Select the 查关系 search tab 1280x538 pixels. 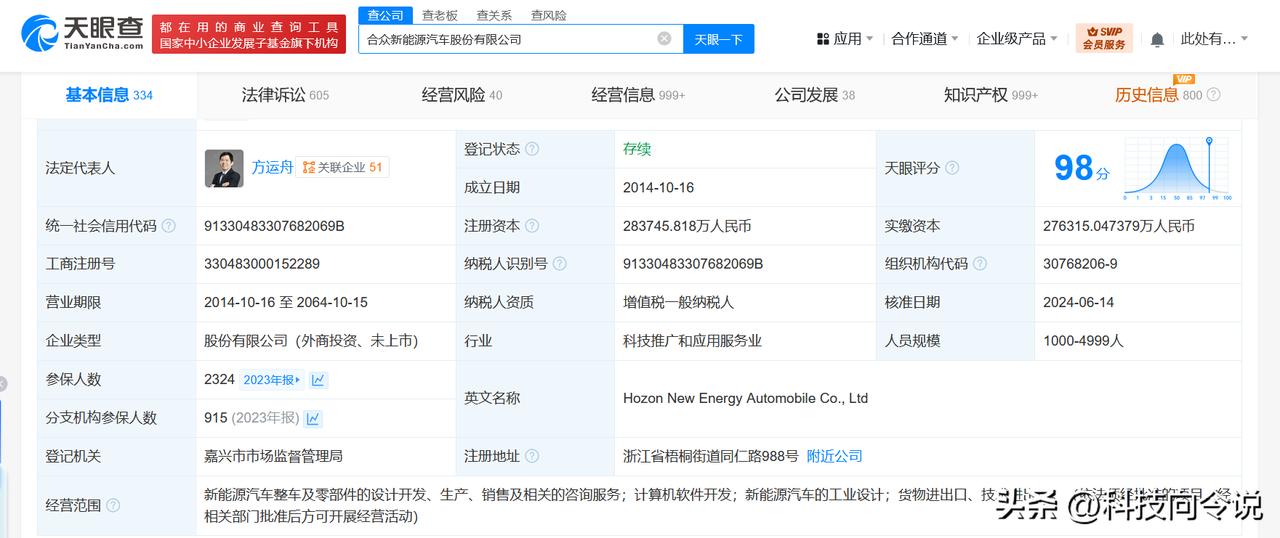(494, 15)
